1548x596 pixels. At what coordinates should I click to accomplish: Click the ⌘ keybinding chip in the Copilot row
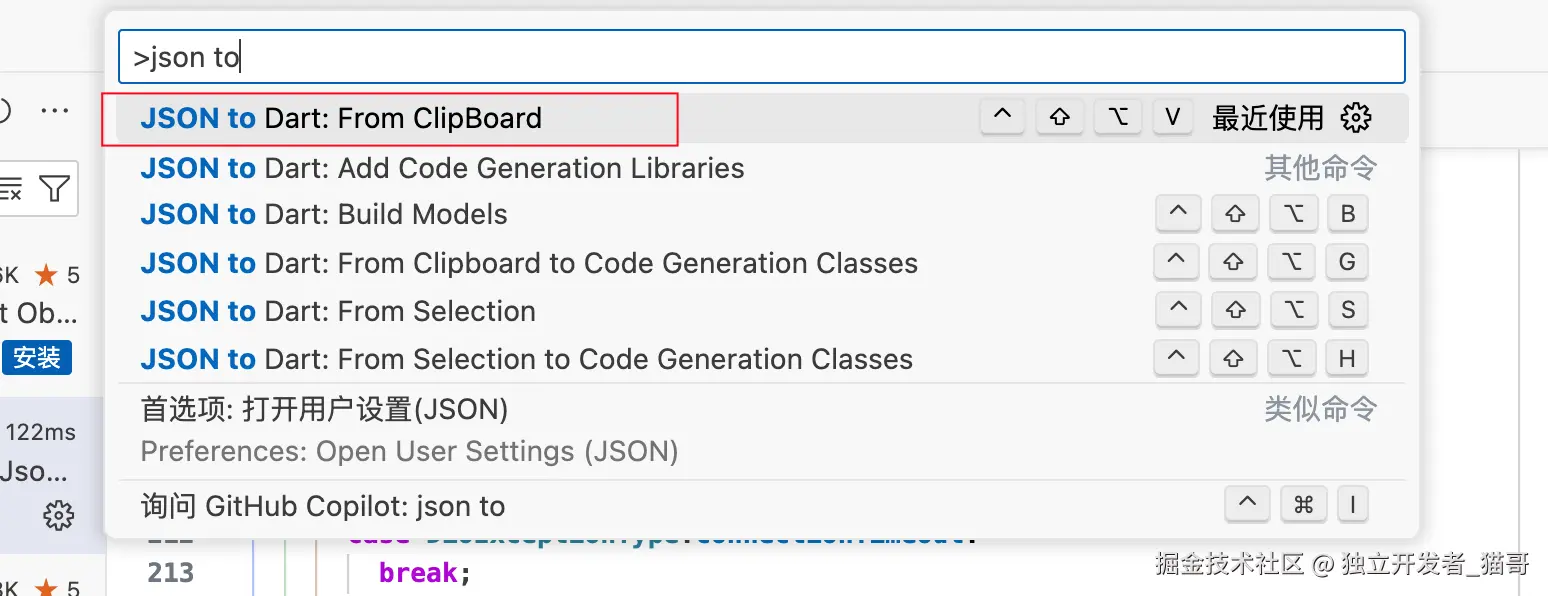pyautogui.click(x=1303, y=504)
